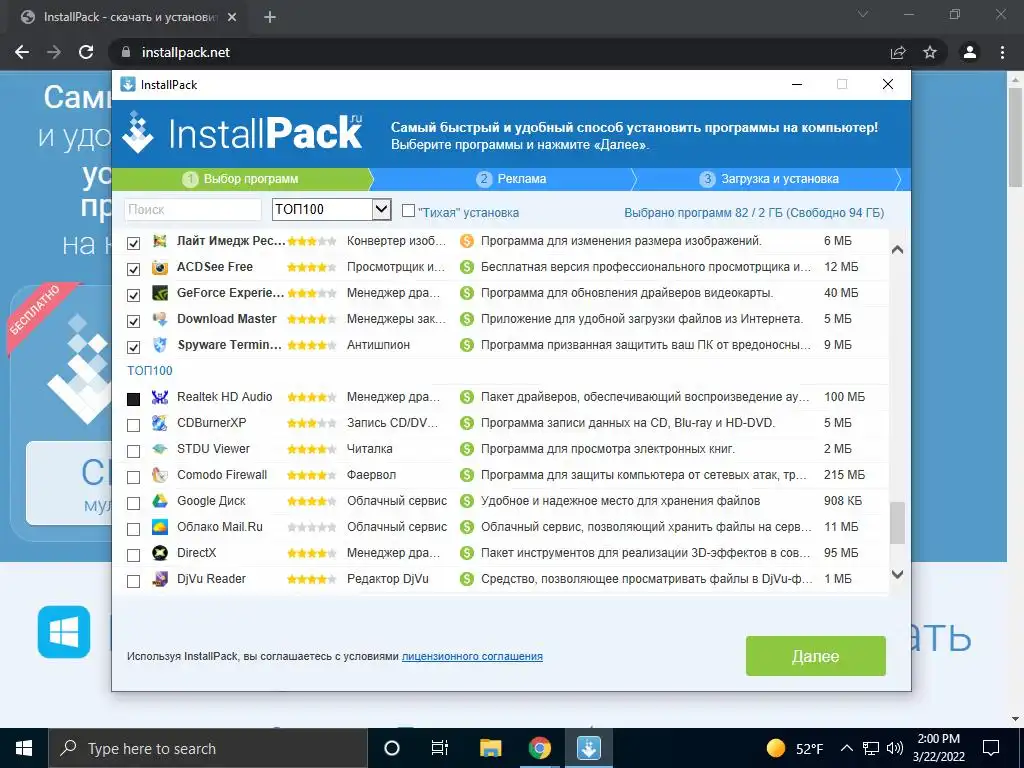The image size is (1024, 768).
Task: Select the Загрузка и установка step tab
Action: tap(769, 179)
